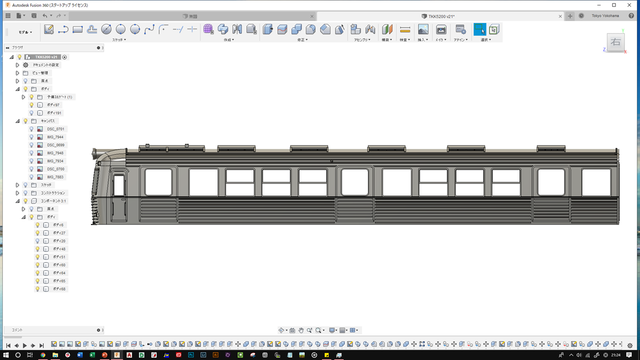Select the Fillet sketch tool icon
640x360 pixels.
click(163, 29)
